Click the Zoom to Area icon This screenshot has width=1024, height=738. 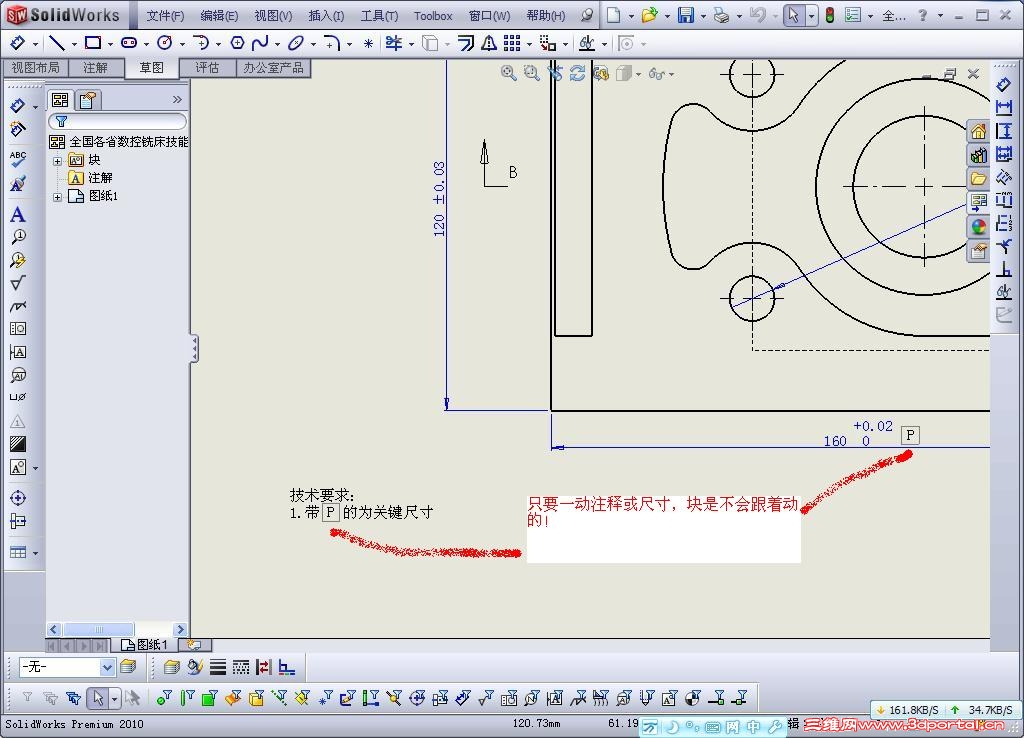pyautogui.click(x=532, y=73)
